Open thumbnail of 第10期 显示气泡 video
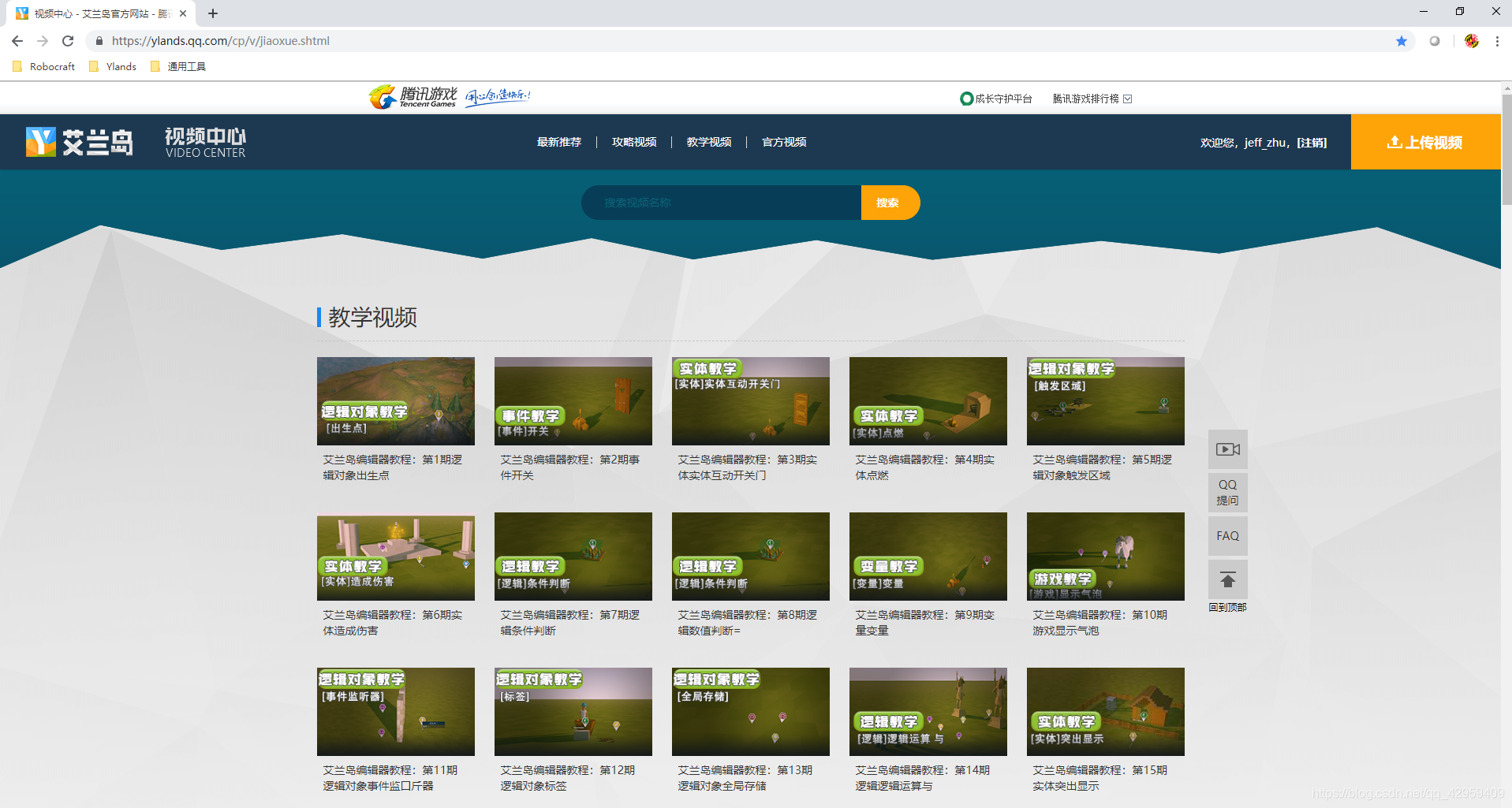1512x808 pixels. point(1106,557)
